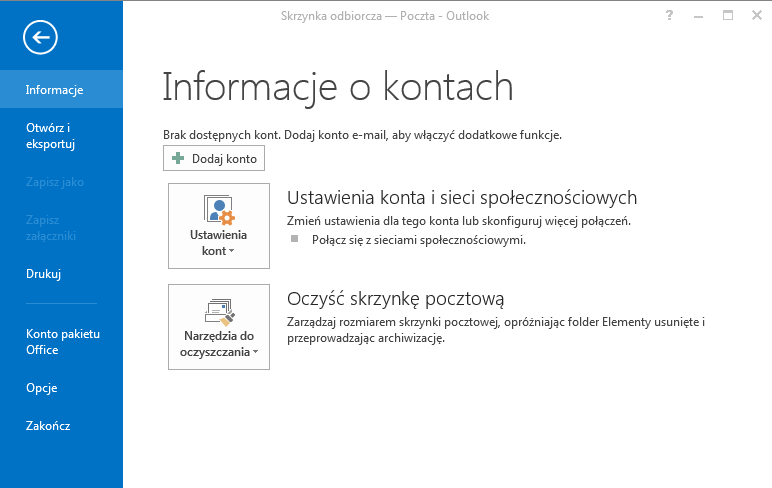Click the Dodaj konto button
The image size is (772, 488).
[x=214, y=158]
